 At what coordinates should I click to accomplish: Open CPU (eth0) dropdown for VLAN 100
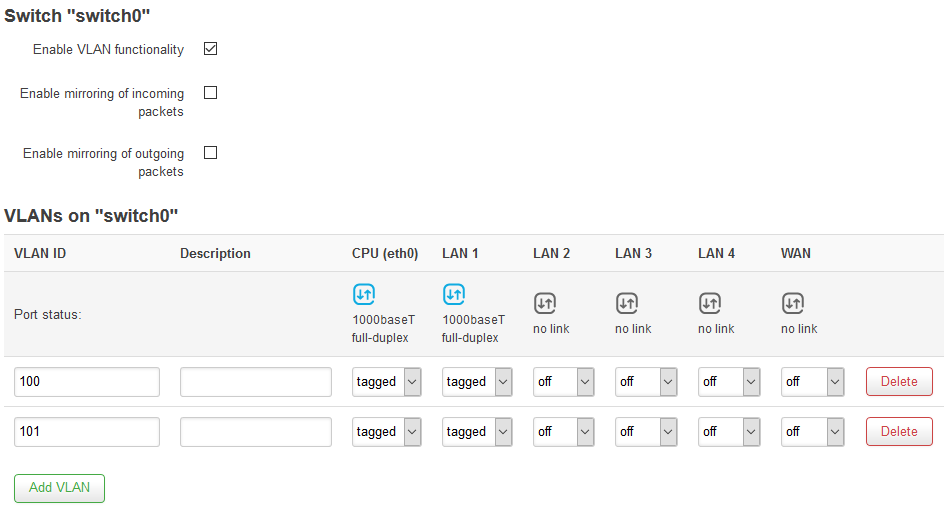(386, 382)
